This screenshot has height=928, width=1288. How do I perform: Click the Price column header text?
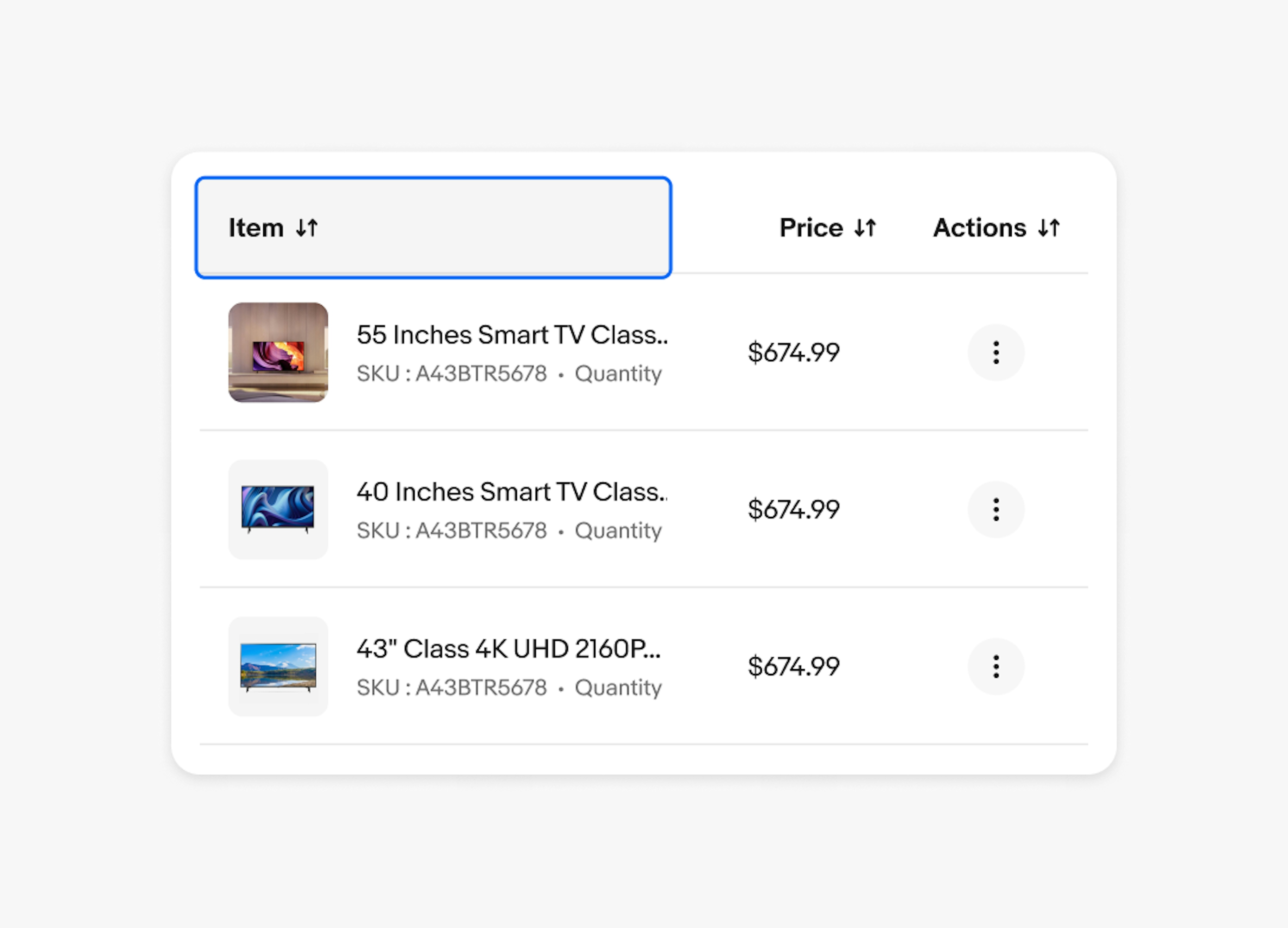[811, 228]
